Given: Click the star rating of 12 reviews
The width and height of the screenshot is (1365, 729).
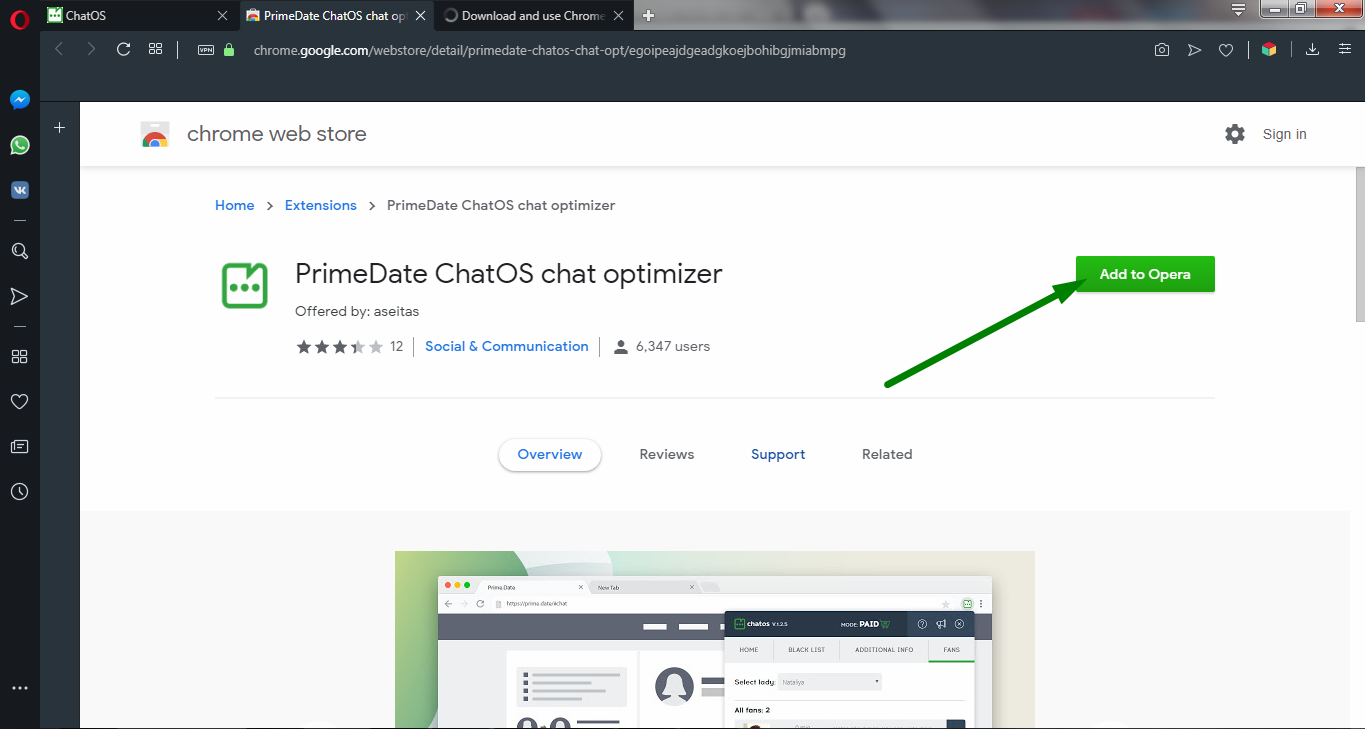Looking at the screenshot, I should (x=340, y=347).
